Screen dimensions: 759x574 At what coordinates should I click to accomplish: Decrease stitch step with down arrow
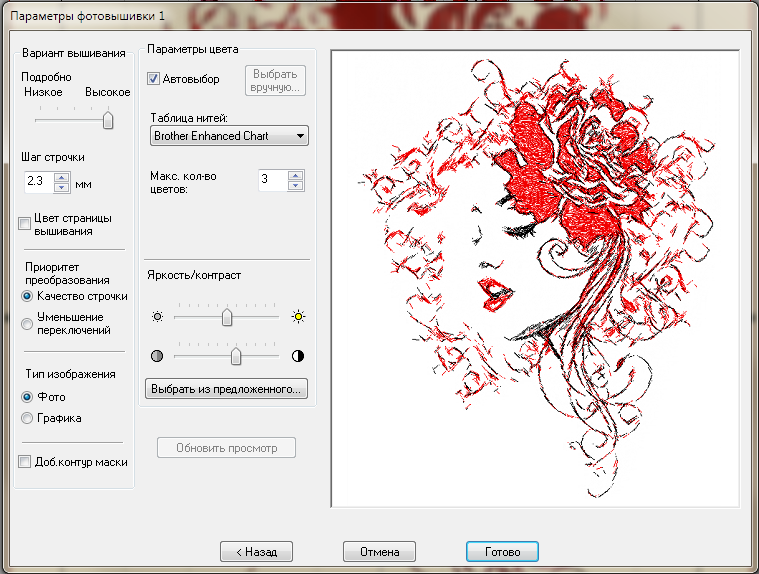point(61,186)
